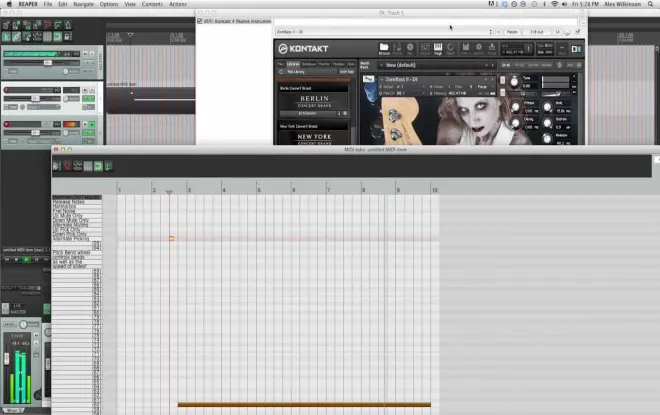Toggle the metronome in REAPER toolbar
660x415 pixels.
[x=68, y=24]
